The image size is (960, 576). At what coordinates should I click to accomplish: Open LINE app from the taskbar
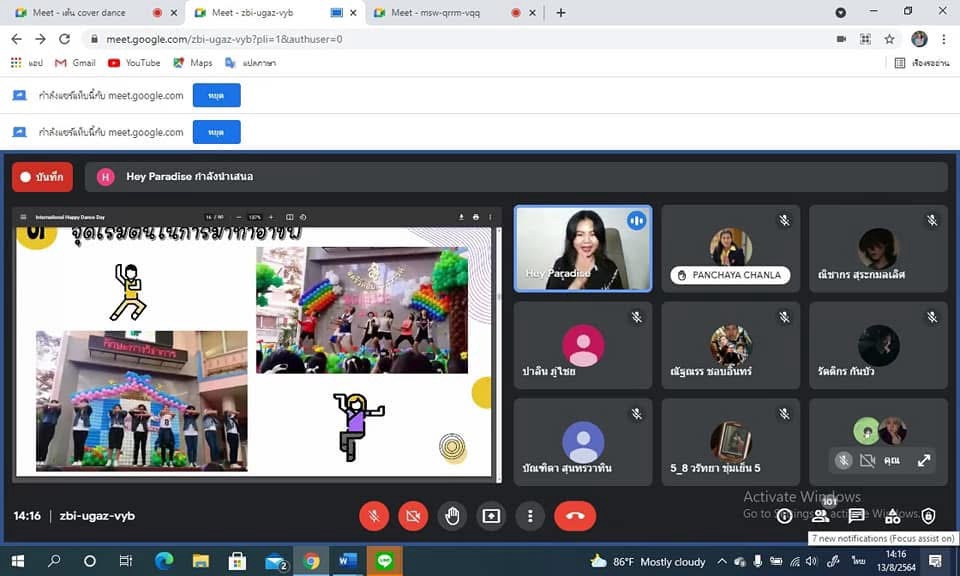pos(384,561)
